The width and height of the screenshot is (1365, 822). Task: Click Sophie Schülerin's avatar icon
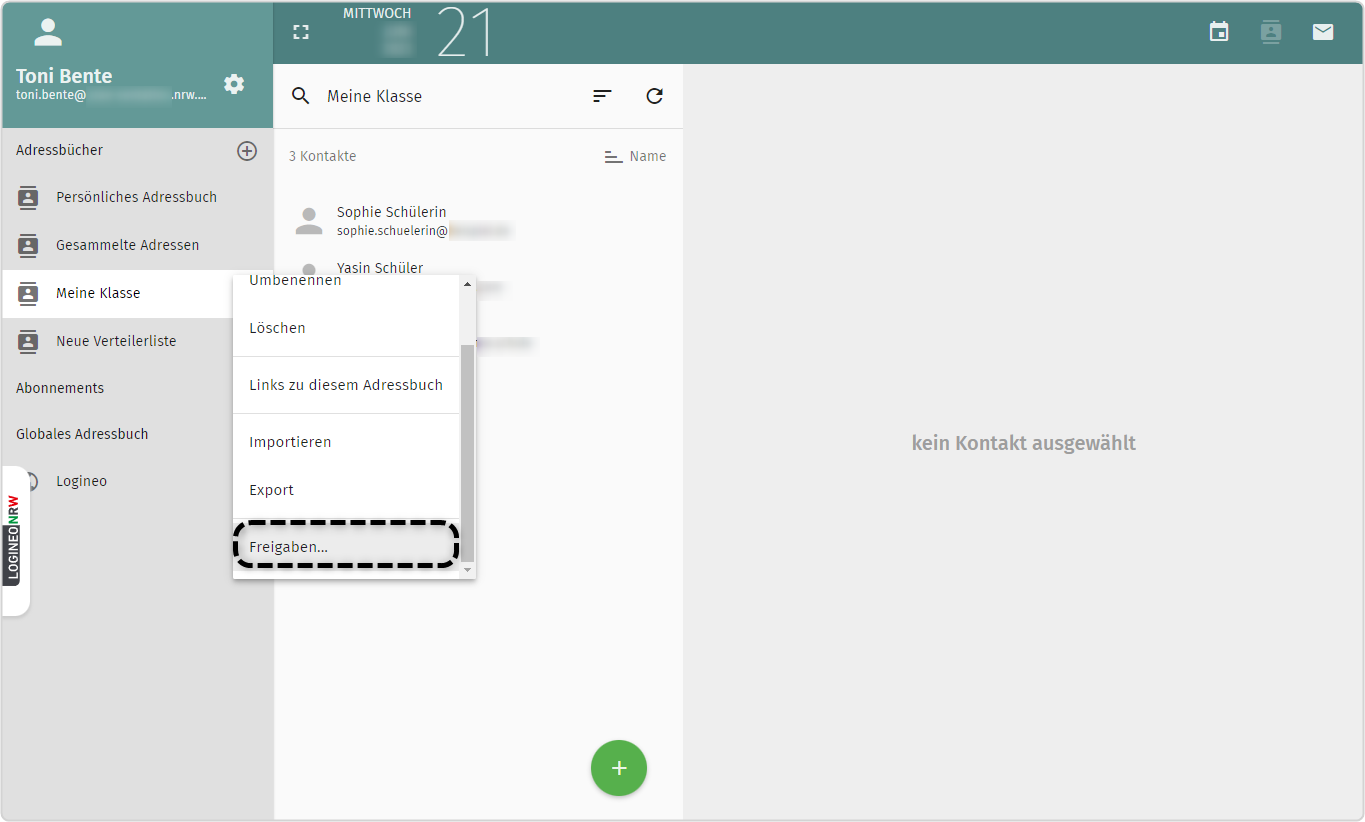click(x=309, y=221)
